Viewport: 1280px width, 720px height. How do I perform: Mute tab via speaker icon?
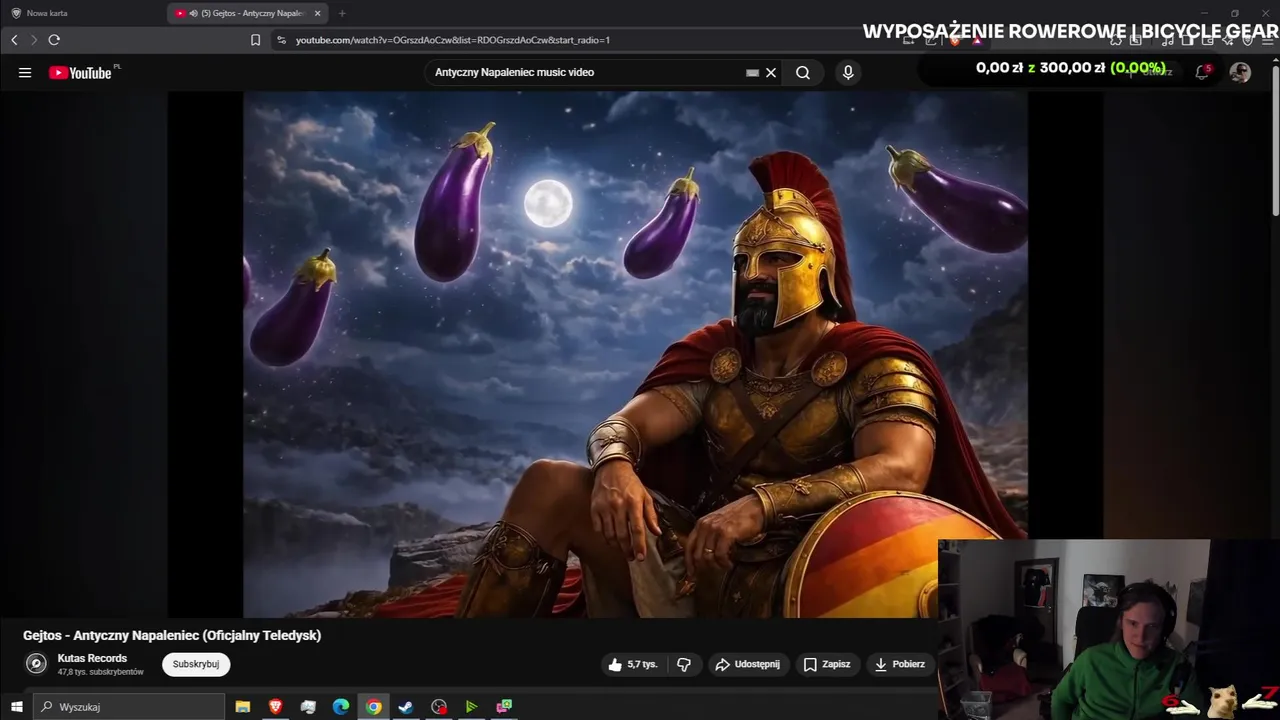tap(193, 13)
